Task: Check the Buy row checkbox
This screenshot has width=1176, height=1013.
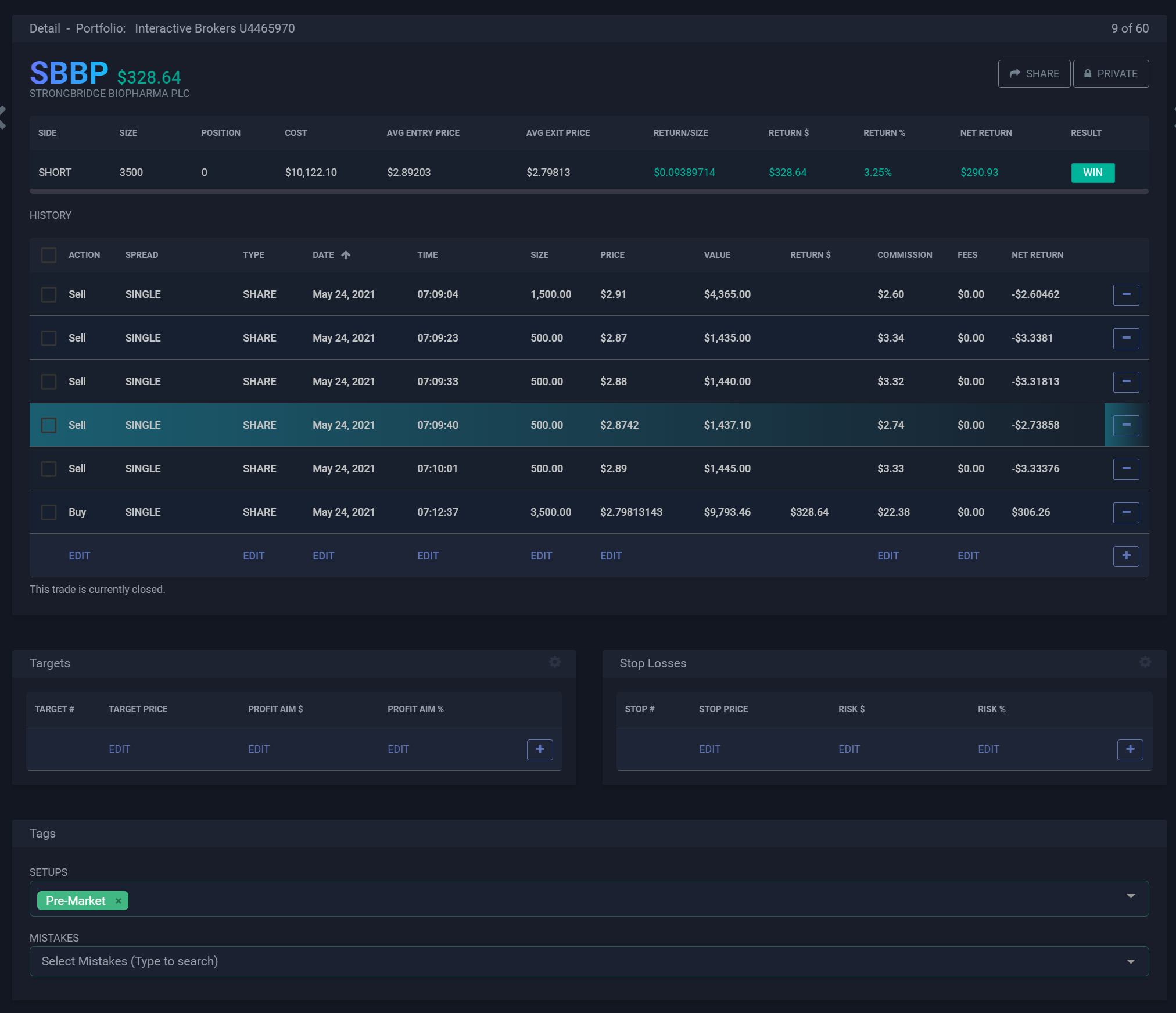Action: coord(49,512)
